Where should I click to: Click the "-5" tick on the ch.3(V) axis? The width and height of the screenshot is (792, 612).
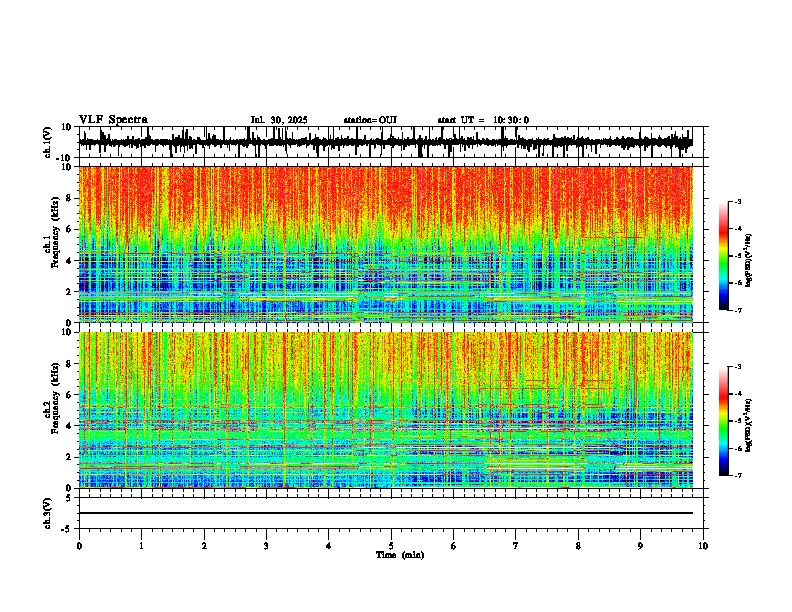pos(66,529)
